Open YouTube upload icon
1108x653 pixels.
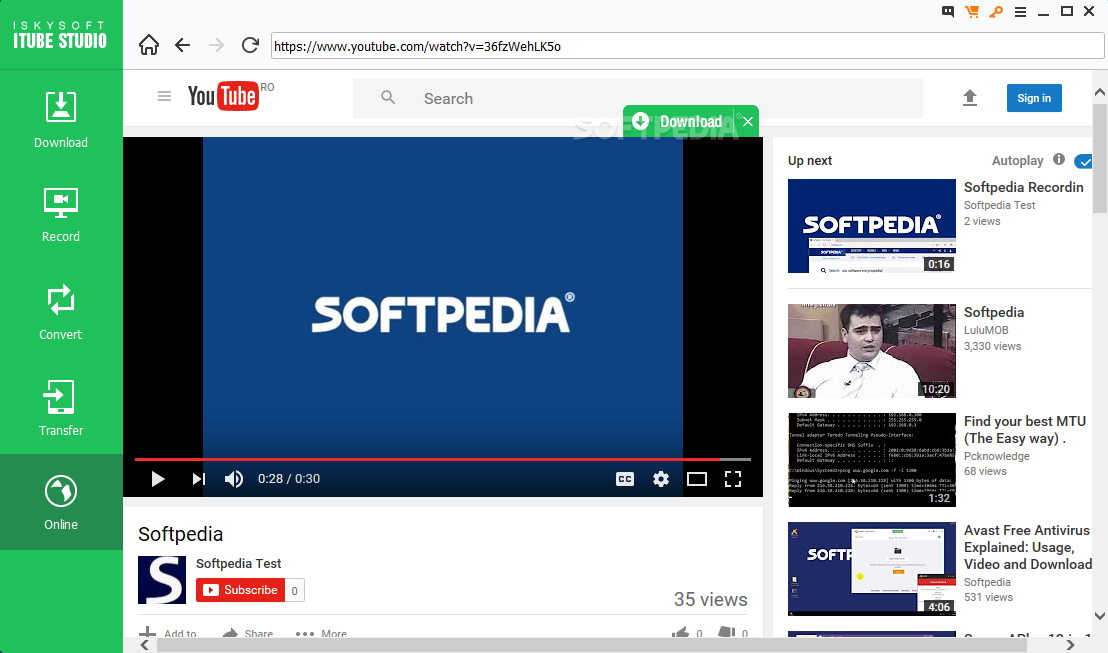[x=970, y=98]
